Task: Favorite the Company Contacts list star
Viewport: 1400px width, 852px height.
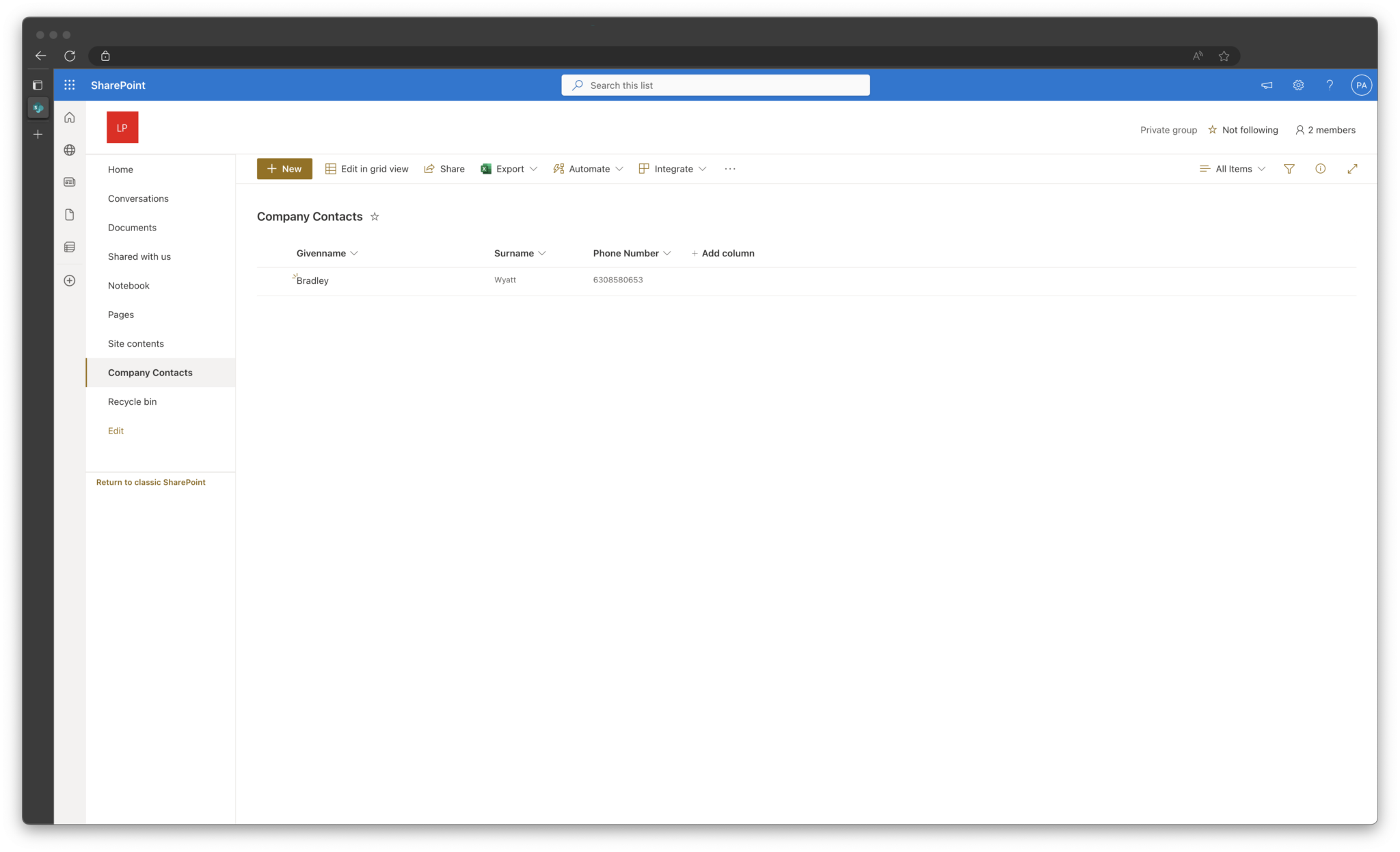Action: pyautogui.click(x=375, y=217)
